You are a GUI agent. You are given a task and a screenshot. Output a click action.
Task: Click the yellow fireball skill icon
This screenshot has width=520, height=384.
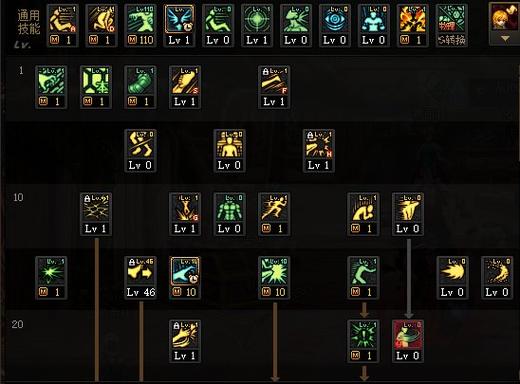[452, 278]
